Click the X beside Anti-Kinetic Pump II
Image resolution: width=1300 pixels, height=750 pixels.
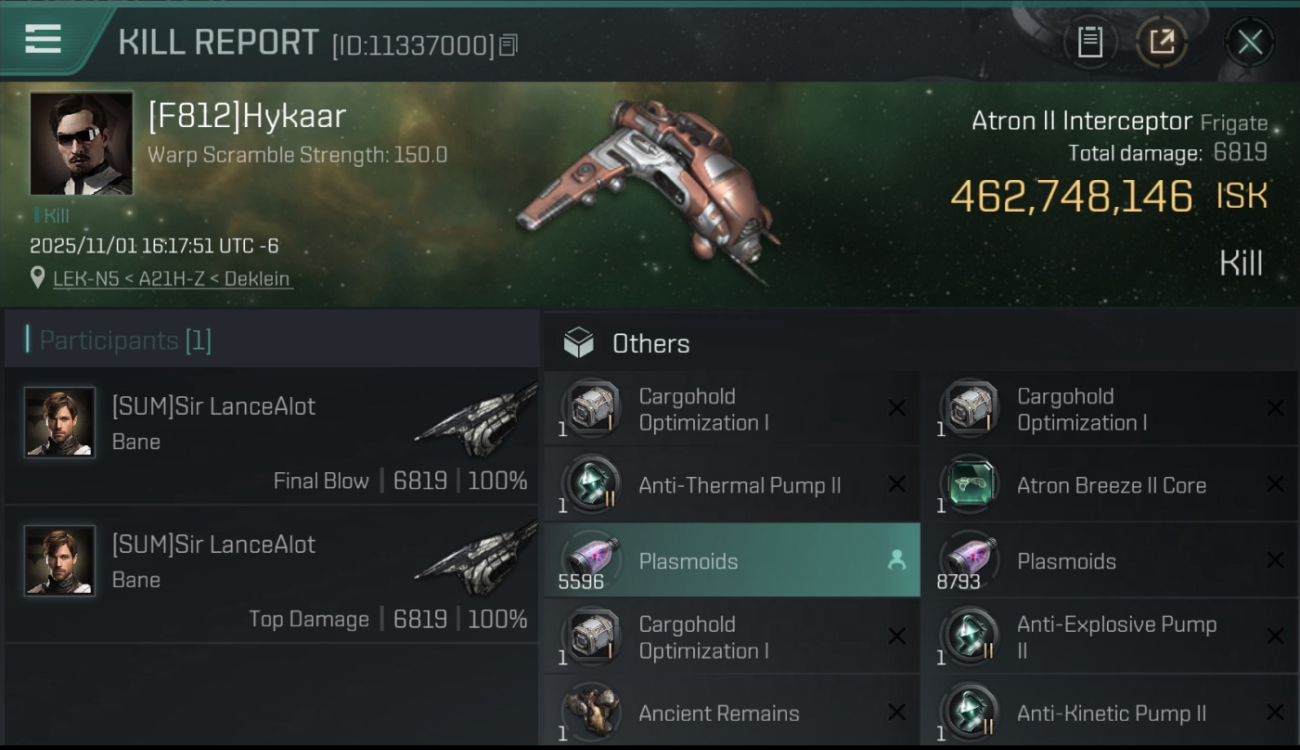[1275, 712]
